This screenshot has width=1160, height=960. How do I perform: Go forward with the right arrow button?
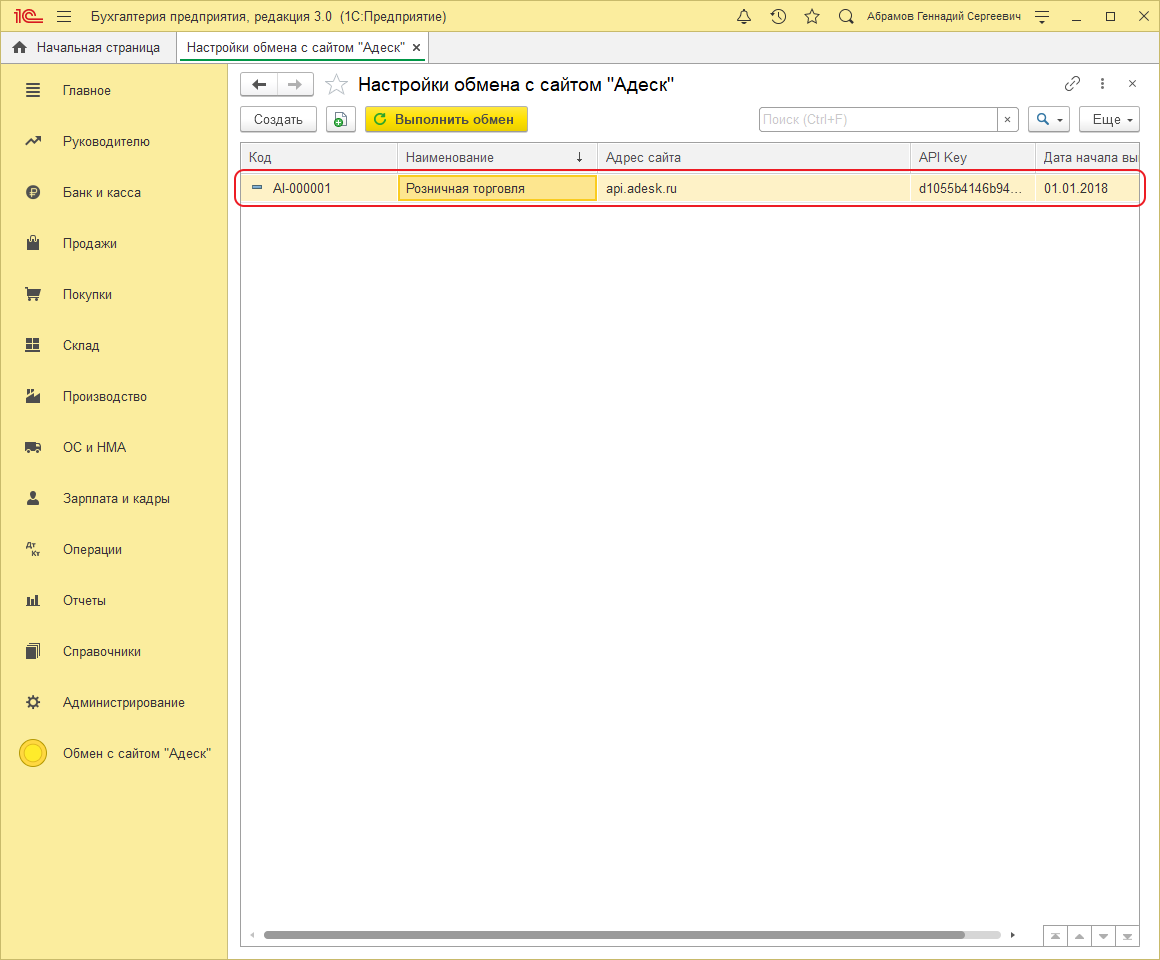click(x=295, y=84)
